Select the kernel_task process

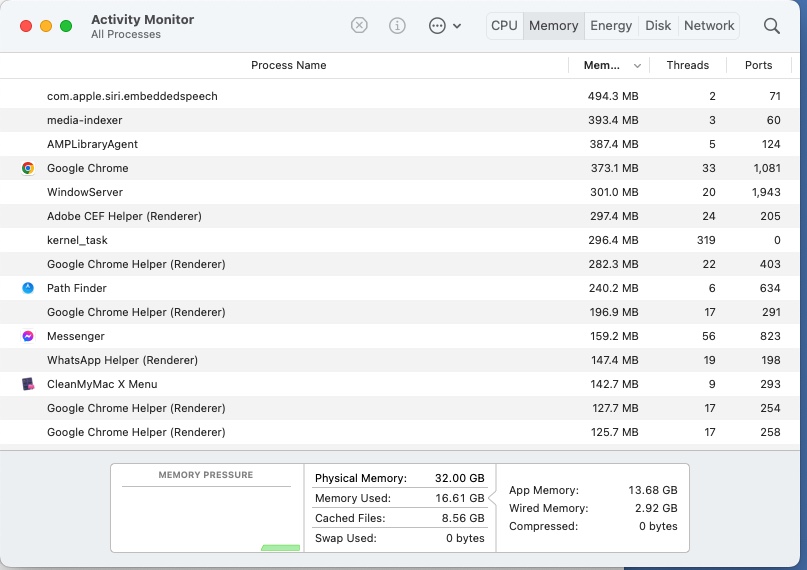point(77,240)
